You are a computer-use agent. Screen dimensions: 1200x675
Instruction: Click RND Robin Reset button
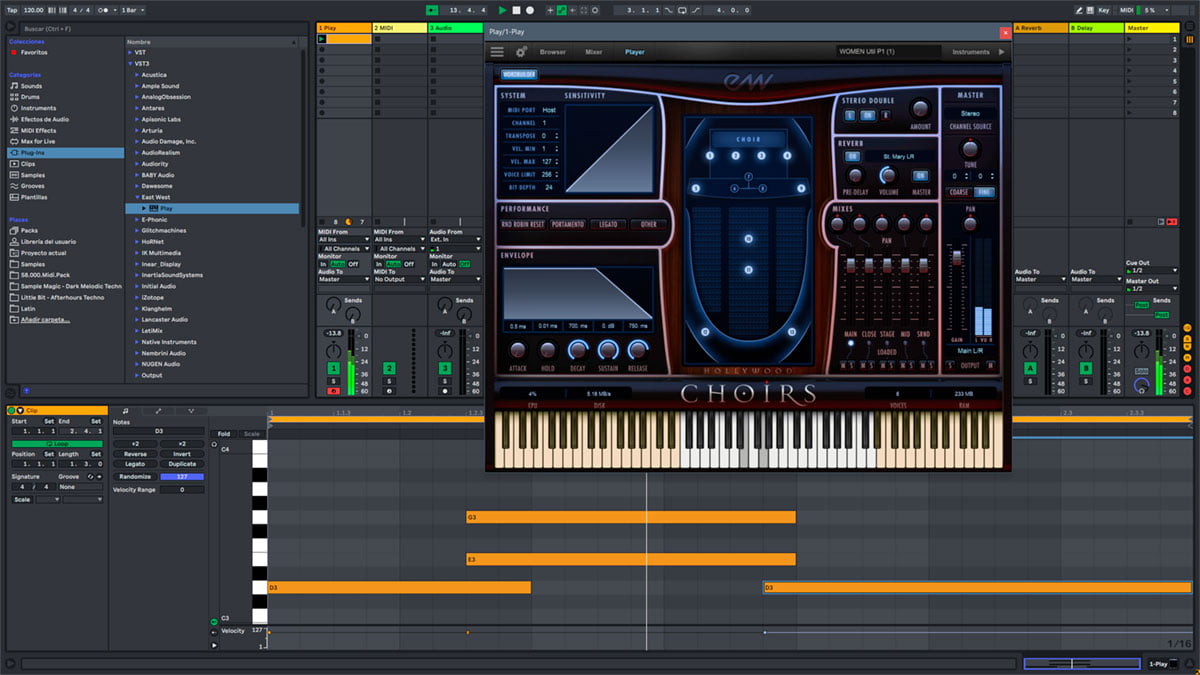(x=523, y=224)
